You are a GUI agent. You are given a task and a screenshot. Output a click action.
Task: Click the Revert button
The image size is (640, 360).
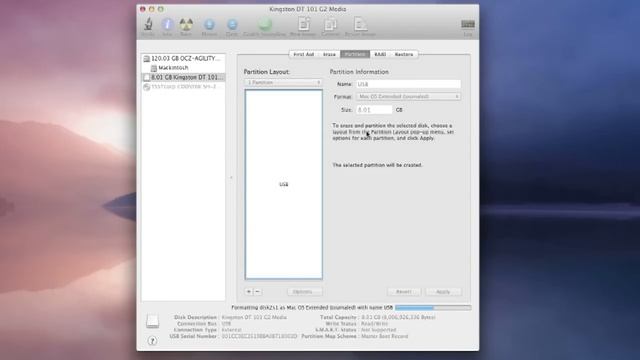coord(404,292)
